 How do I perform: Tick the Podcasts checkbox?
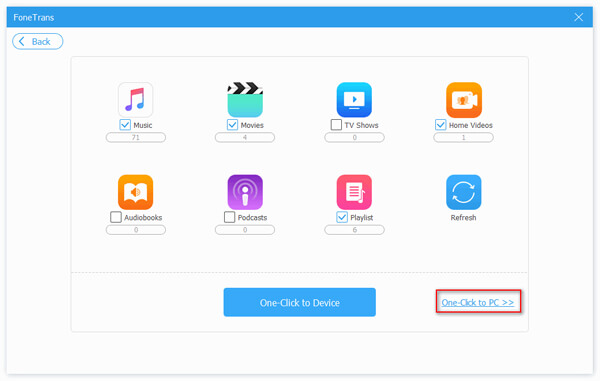[x=229, y=217]
